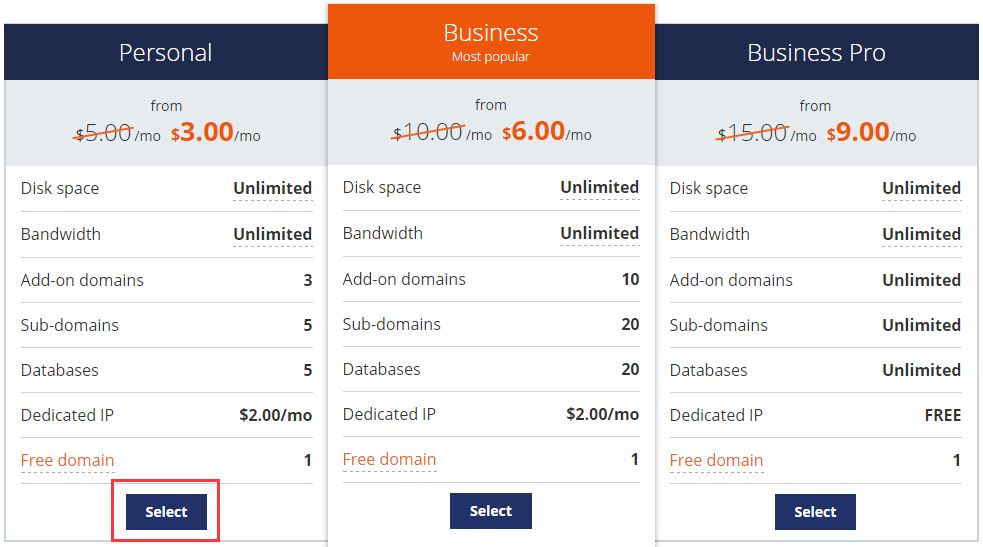Click the $6.00/mo Business plan price
Screen dimensions: 983x547
click(546, 132)
